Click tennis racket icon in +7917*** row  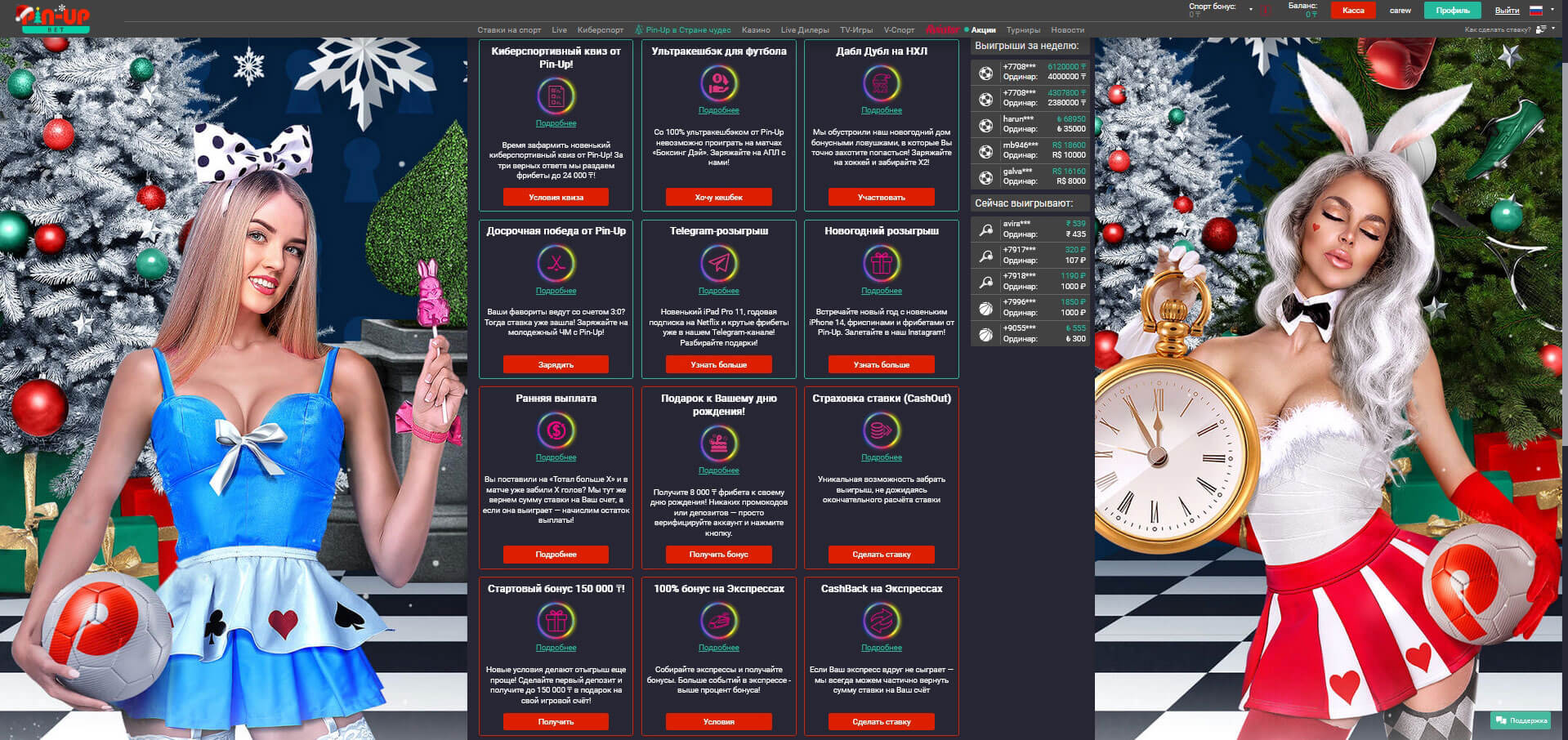point(985,256)
